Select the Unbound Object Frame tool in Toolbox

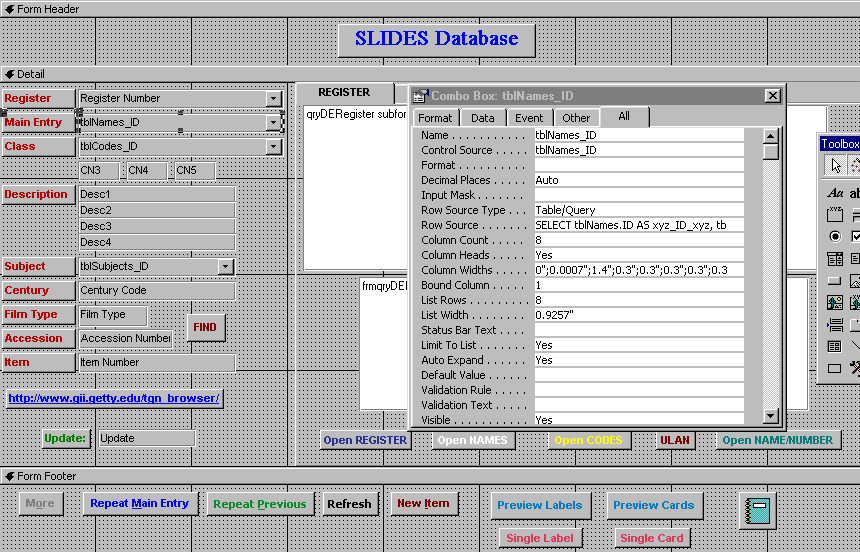click(835, 302)
